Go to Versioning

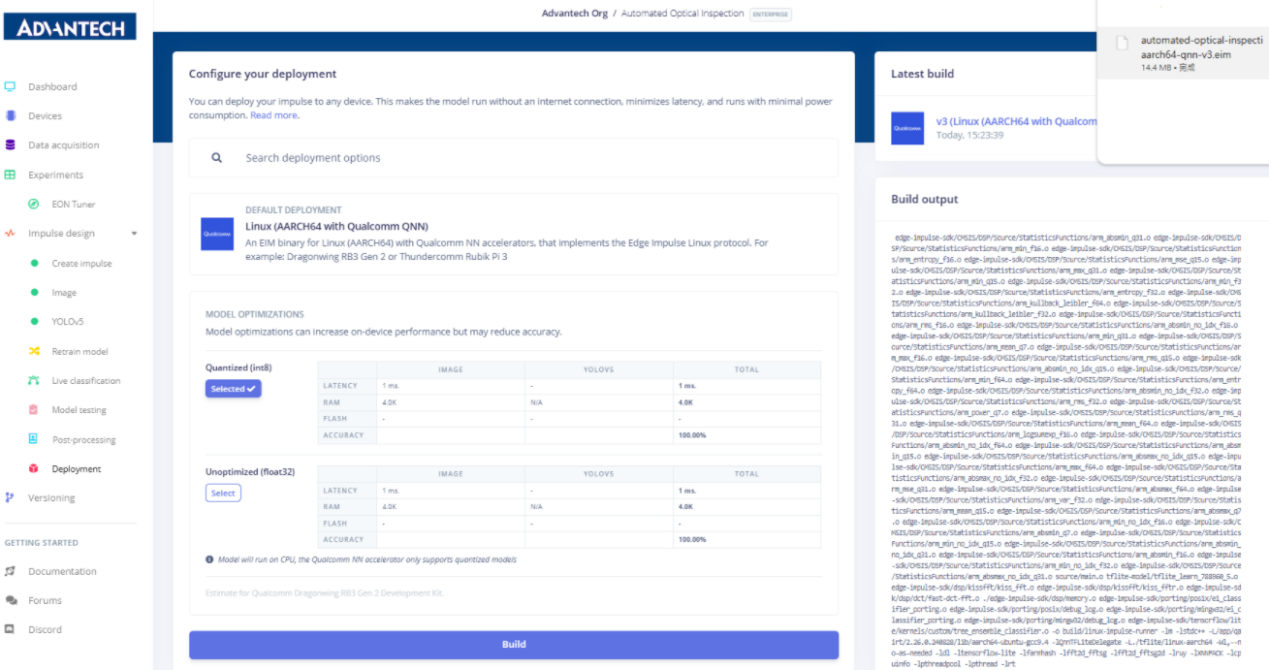point(51,498)
